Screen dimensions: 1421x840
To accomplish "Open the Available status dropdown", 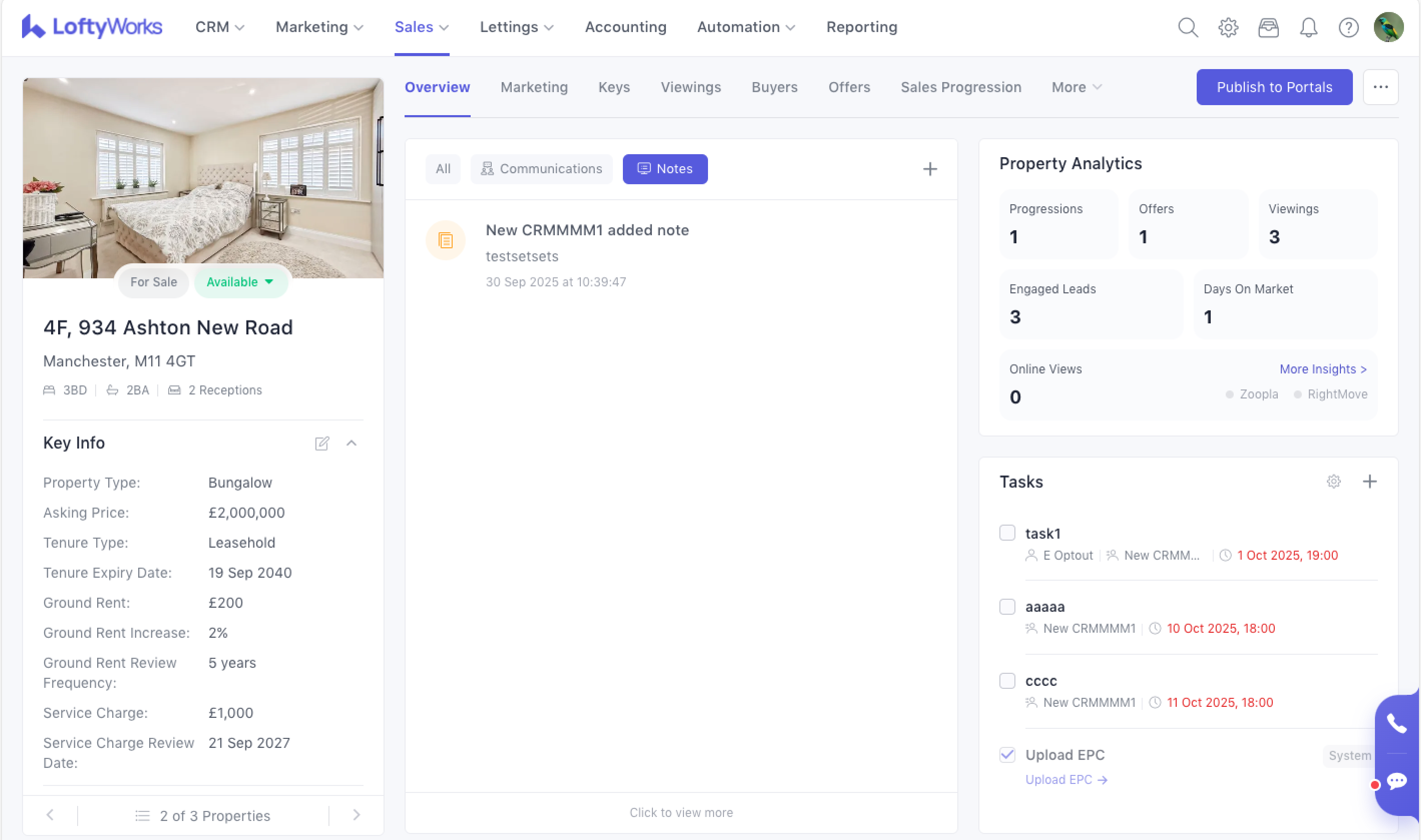I will (241, 282).
